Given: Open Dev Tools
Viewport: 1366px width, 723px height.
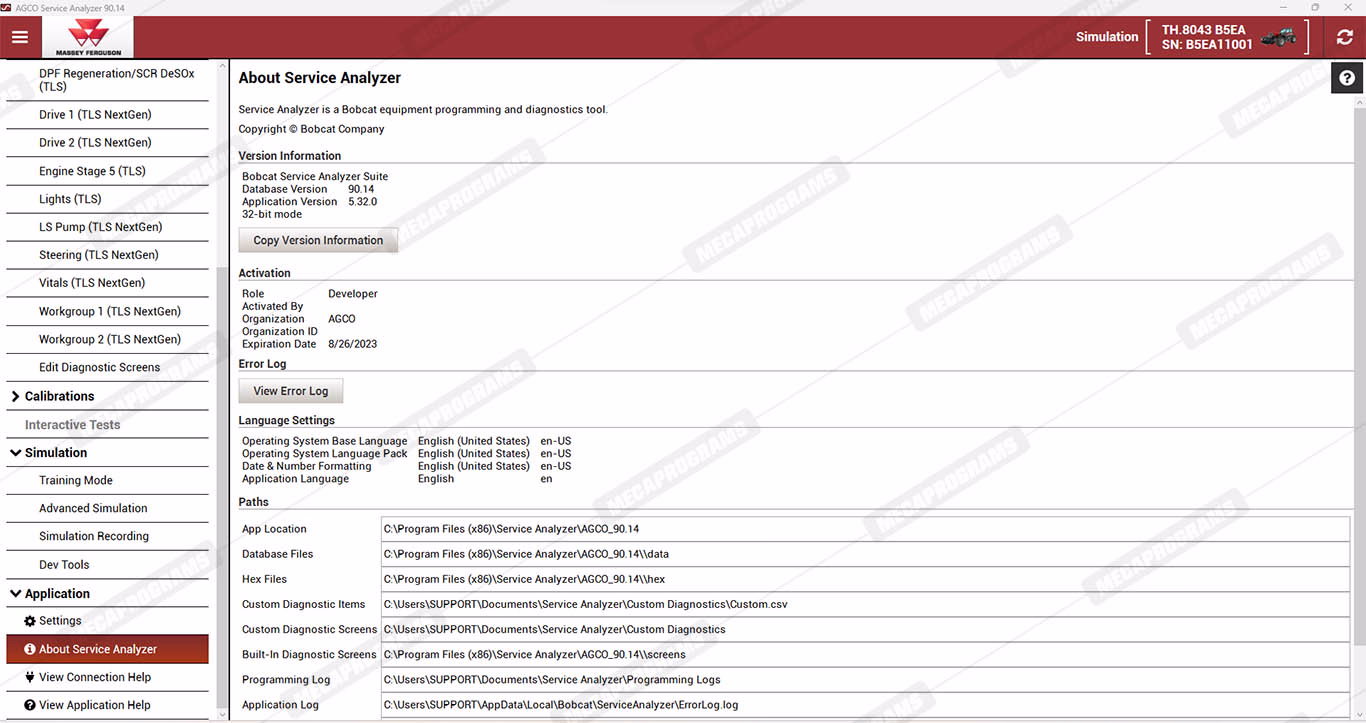Looking at the screenshot, I should pos(108,565).
